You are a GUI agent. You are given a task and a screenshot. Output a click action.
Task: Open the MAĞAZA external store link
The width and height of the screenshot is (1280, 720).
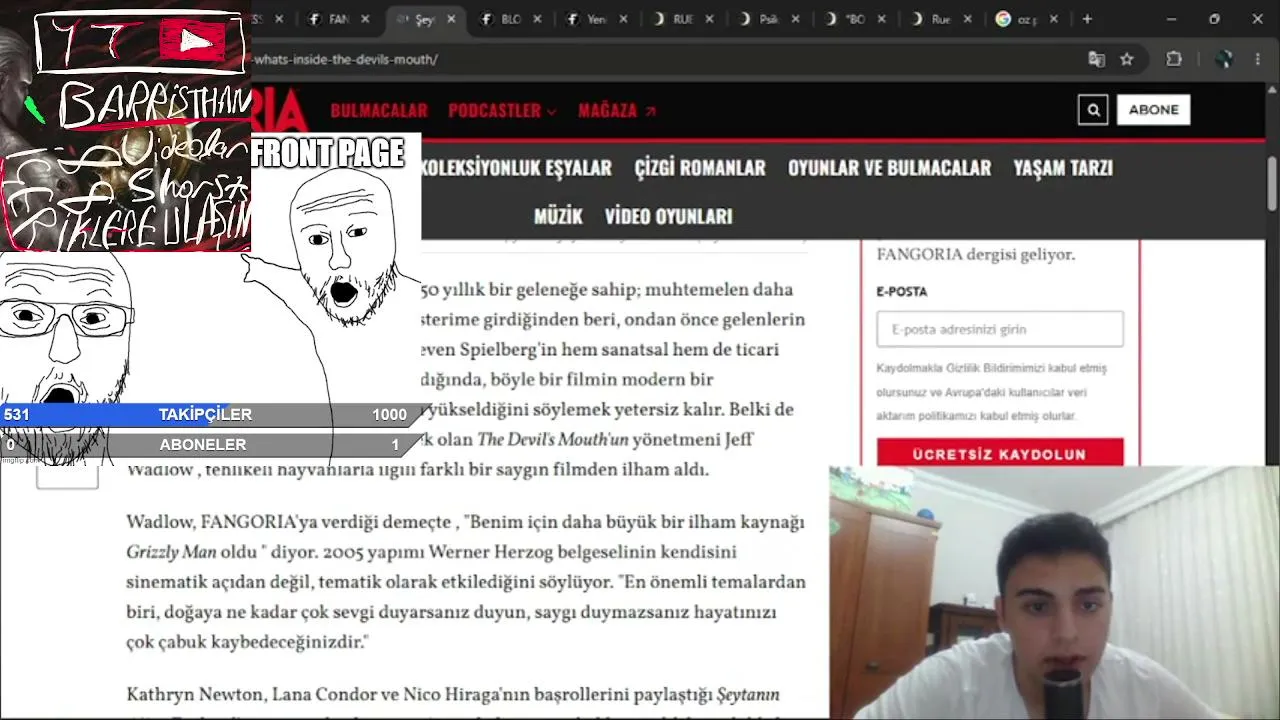click(617, 110)
